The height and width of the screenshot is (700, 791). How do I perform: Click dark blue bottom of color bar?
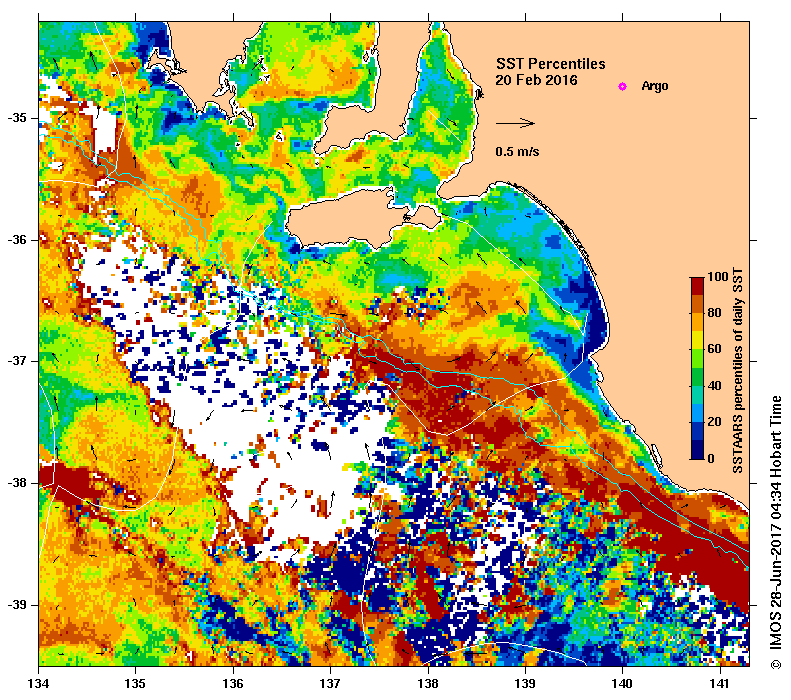[697, 449]
